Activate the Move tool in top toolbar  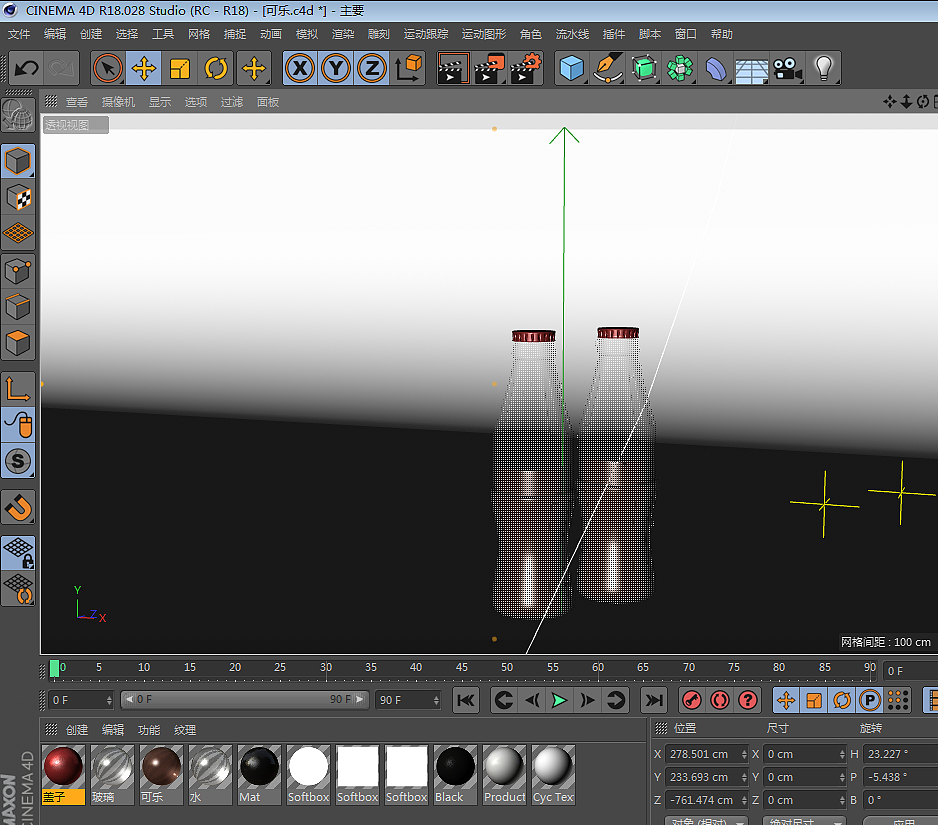point(144,68)
